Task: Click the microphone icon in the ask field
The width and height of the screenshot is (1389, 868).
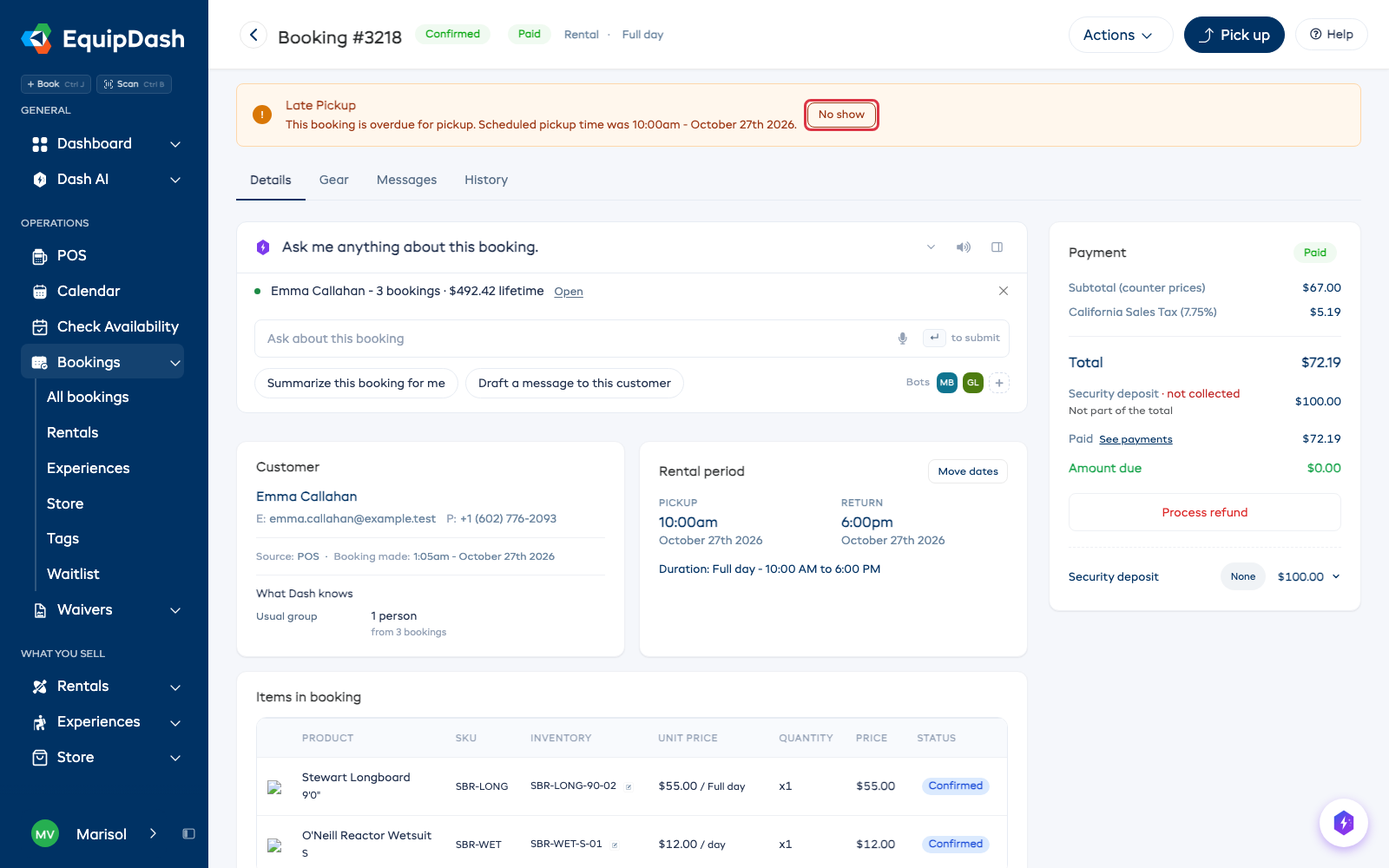Action: [x=903, y=339]
